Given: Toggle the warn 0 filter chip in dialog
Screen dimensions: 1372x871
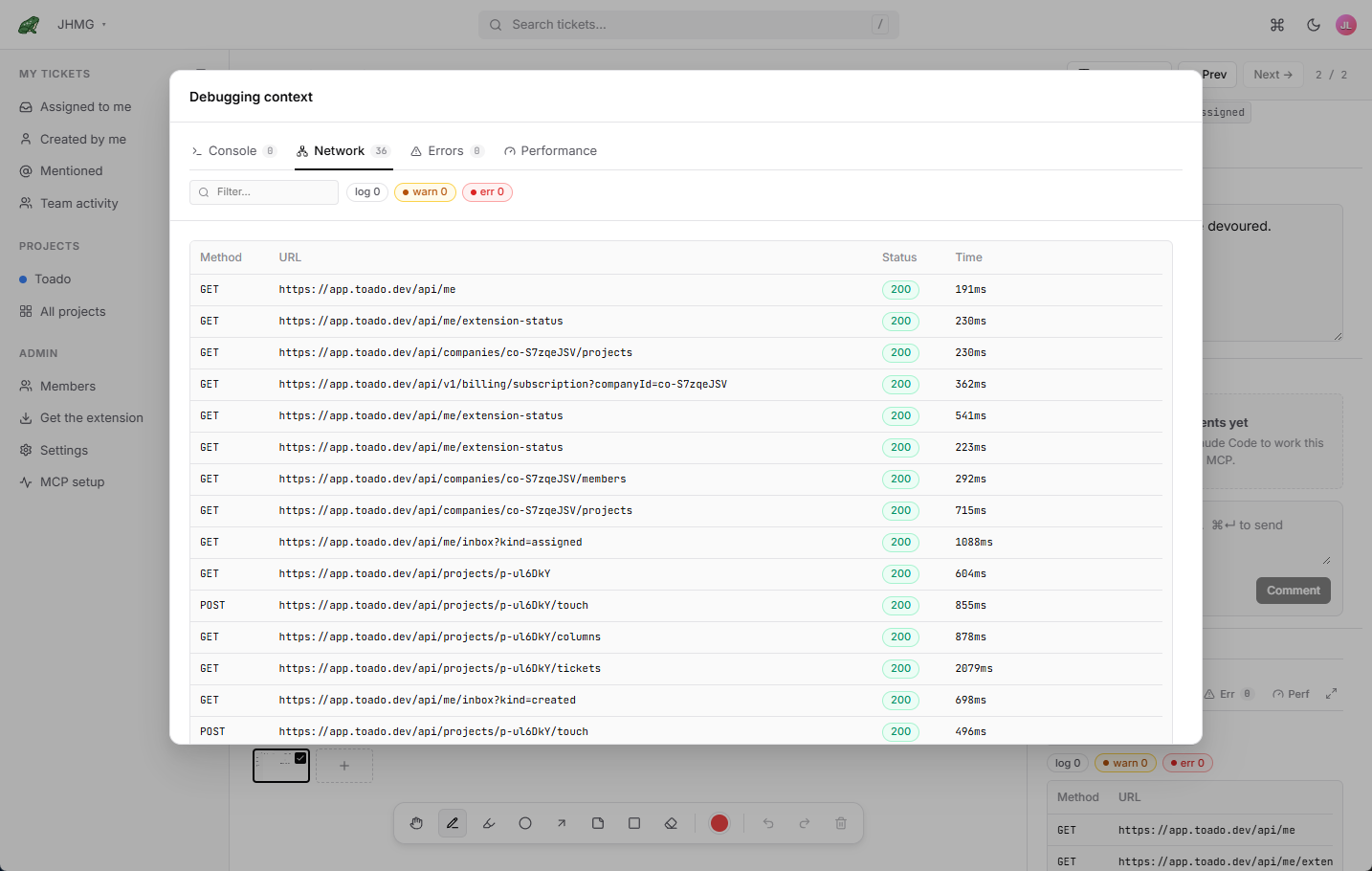Looking at the screenshot, I should [x=425, y=192].
